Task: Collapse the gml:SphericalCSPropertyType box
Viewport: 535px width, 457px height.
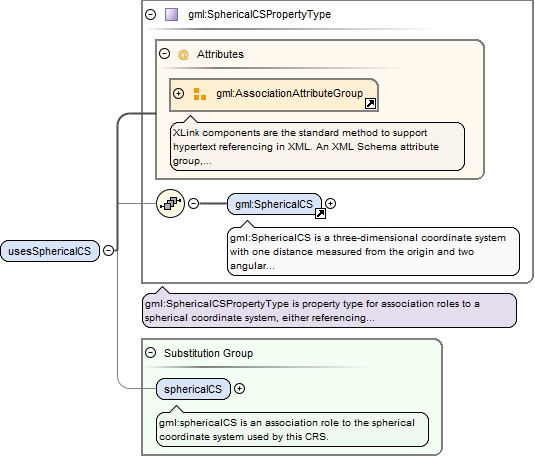Action: (150, 14)
